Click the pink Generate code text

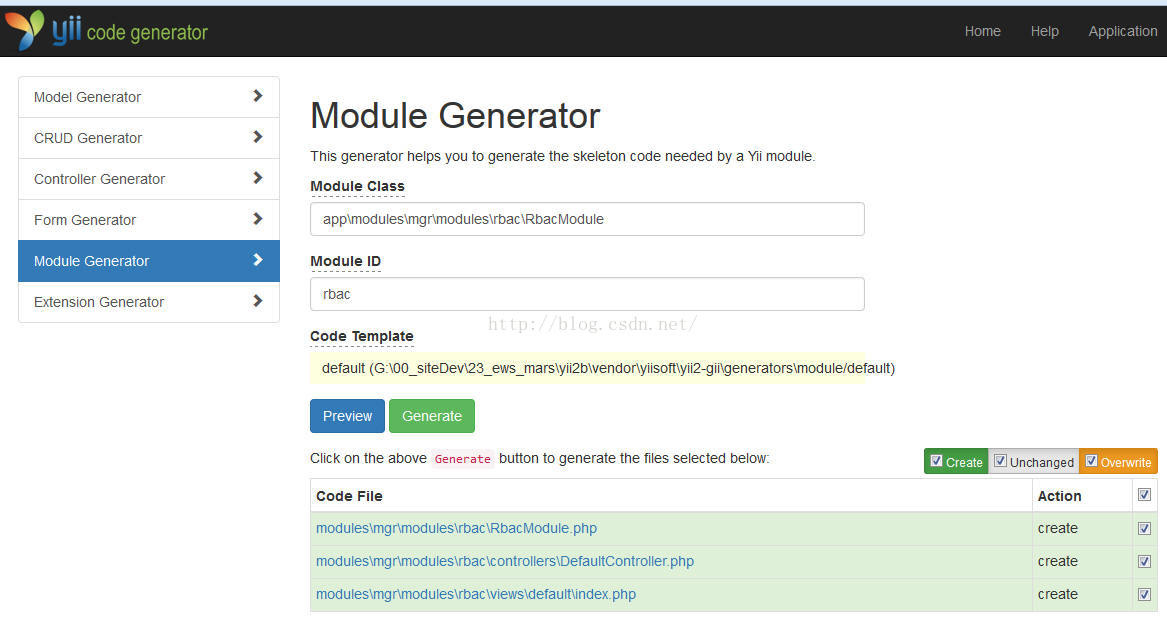[x=462, y=459]
